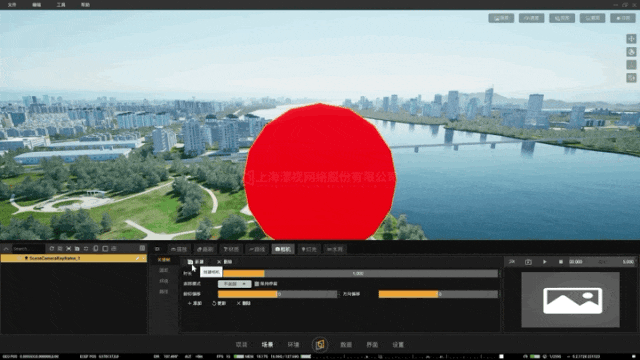Image resolution: width=640 pixels, height=360 pixels.
Task: Select the 环绕 side tab
Action: (164, 281)
